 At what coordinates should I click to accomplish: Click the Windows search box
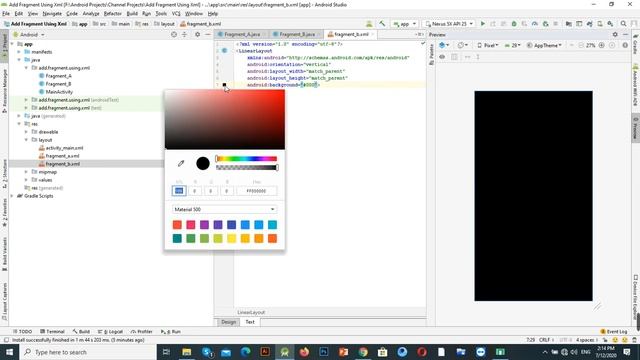click(88, 352)
